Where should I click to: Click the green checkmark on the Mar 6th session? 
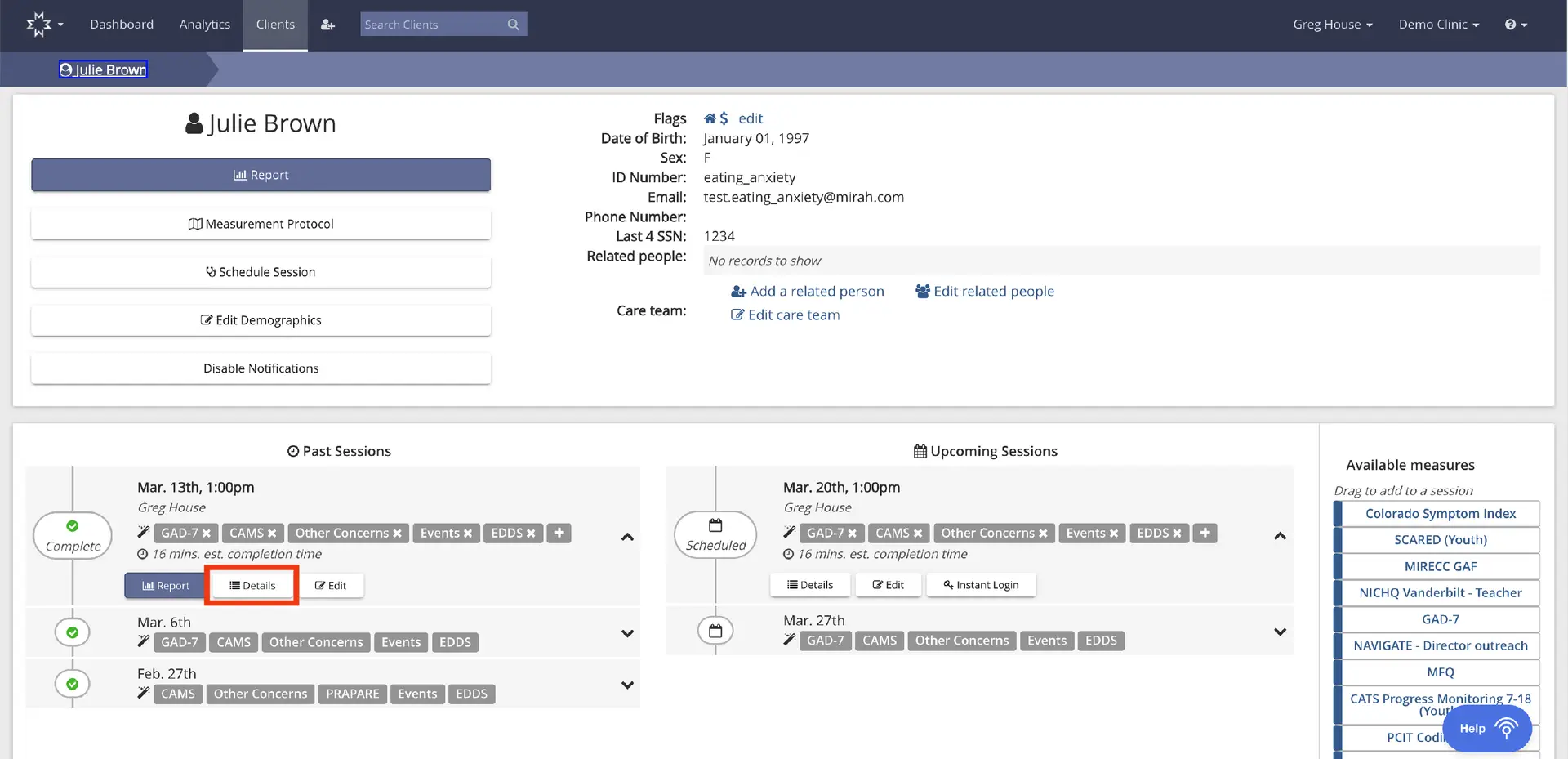click(72, 632)
